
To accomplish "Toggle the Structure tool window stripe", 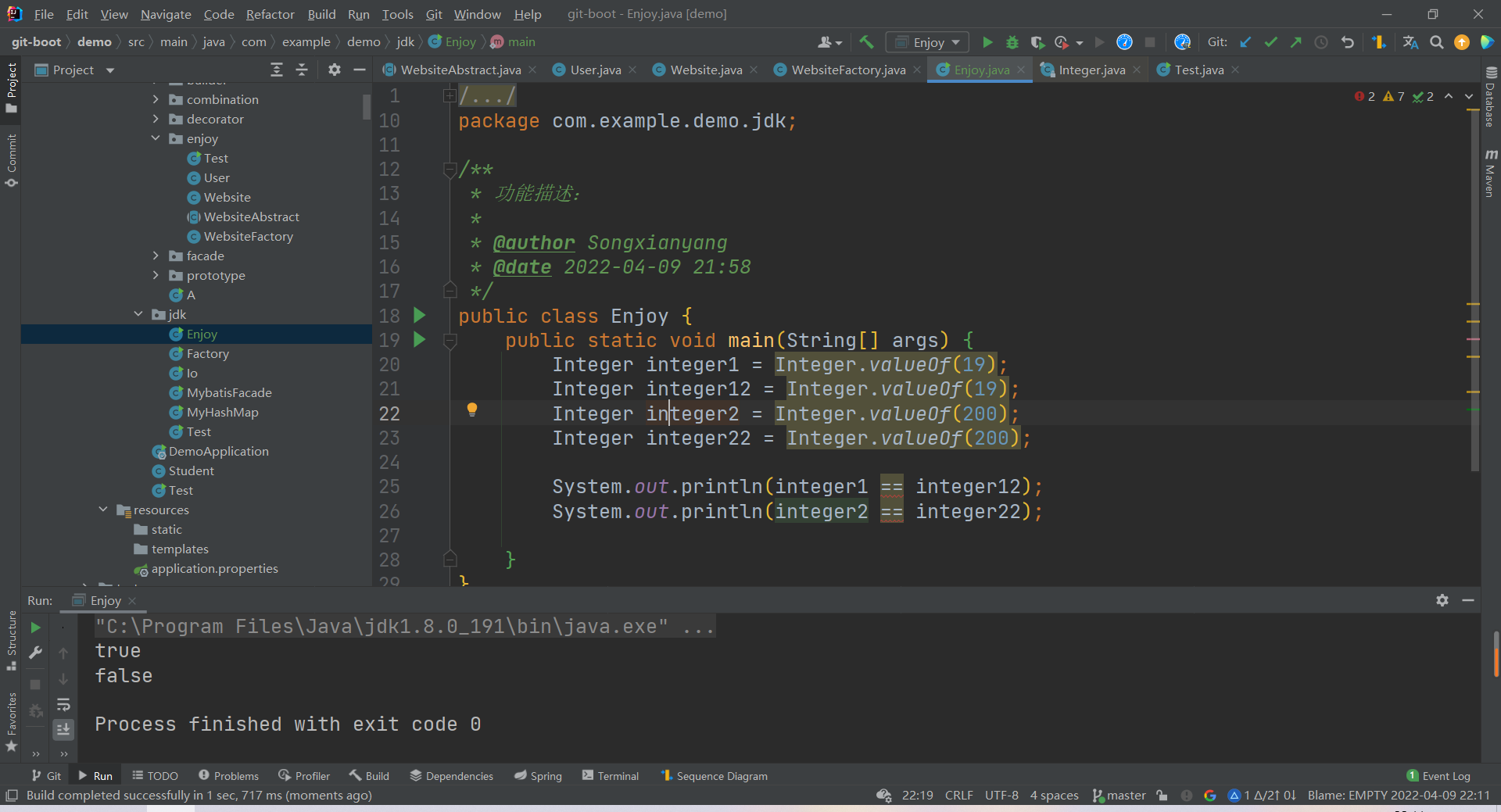I will pos(11,640).
